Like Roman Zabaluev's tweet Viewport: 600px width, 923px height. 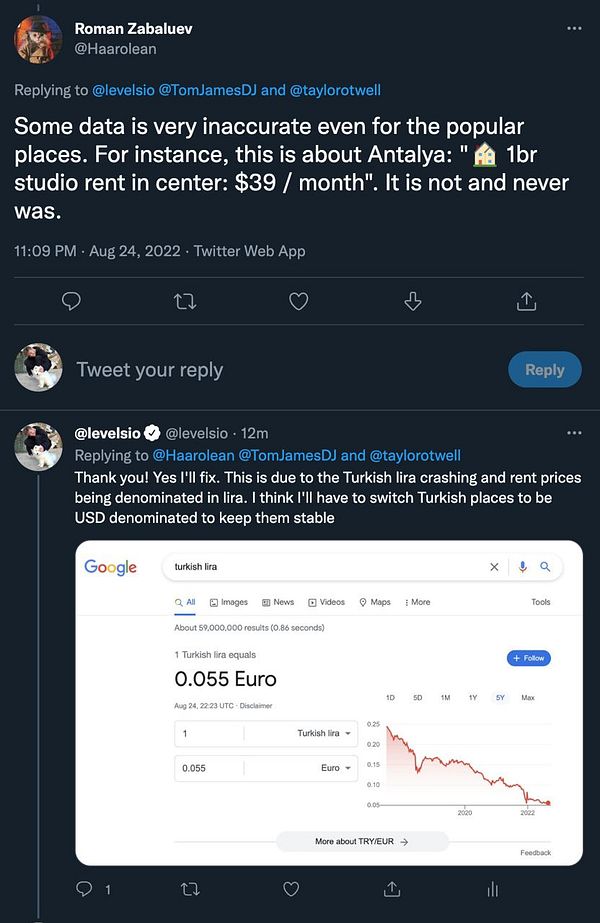298,301
